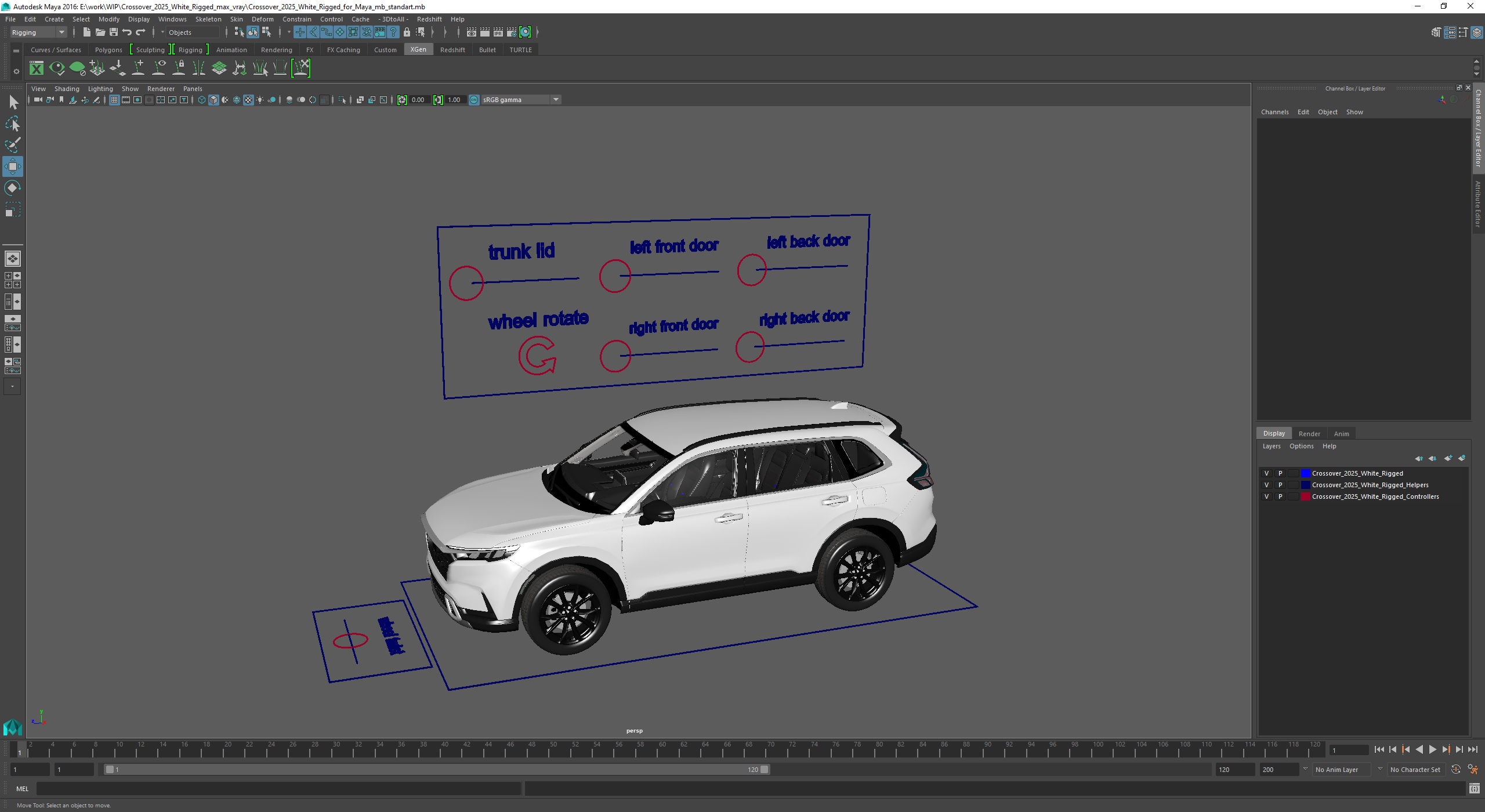Select the Crossover_2025_White_Rigged_Helpers layer name
1485x812 pixels.
coord(1370,485)
